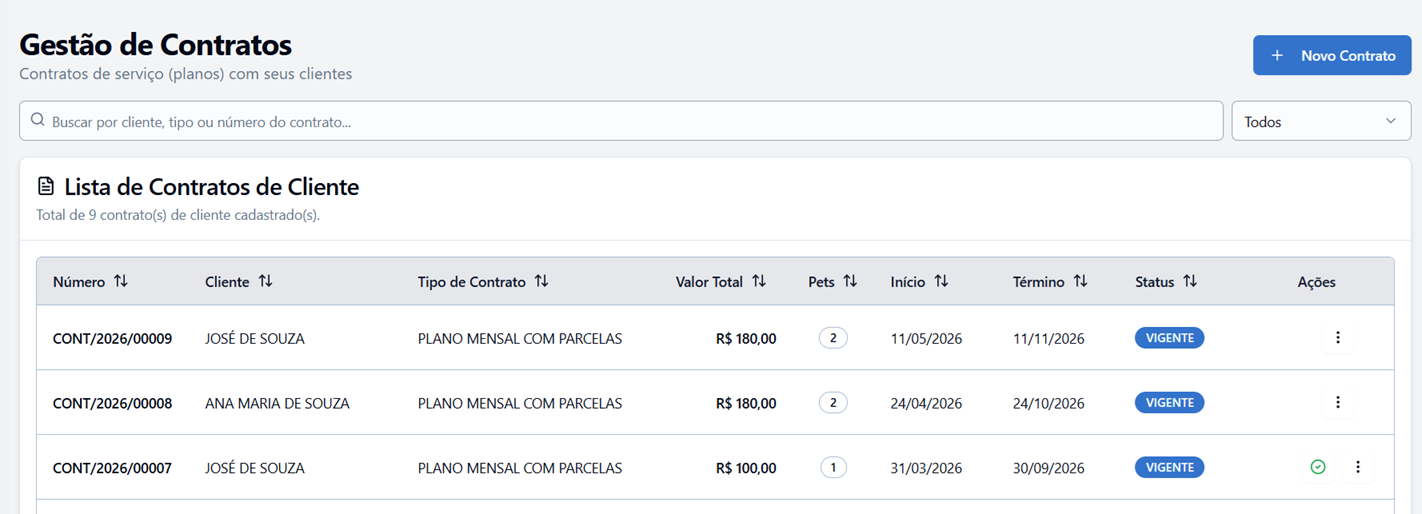1422x514 pixels.
Task: Click the Pets column header label
Action: point(821,282)
